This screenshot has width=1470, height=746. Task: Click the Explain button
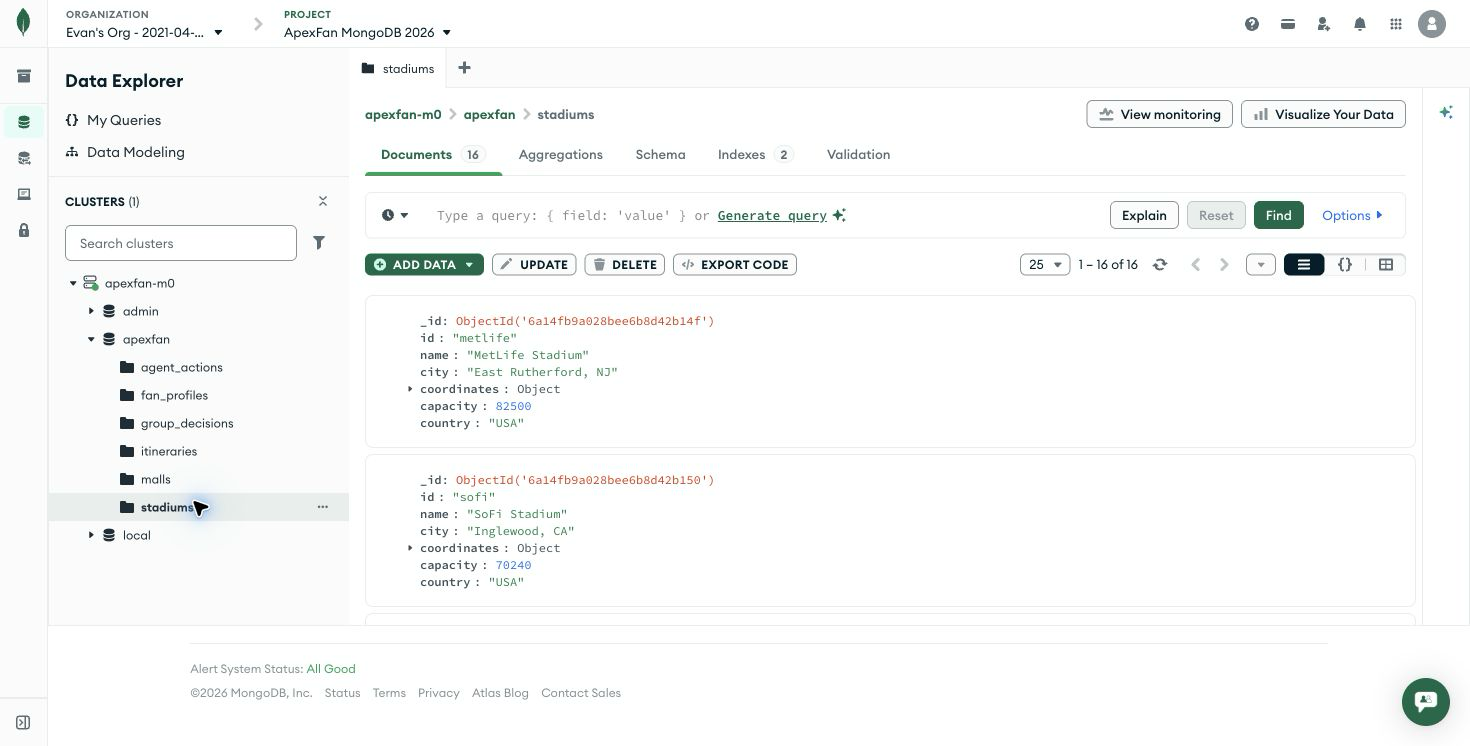tap(1144, 215)
